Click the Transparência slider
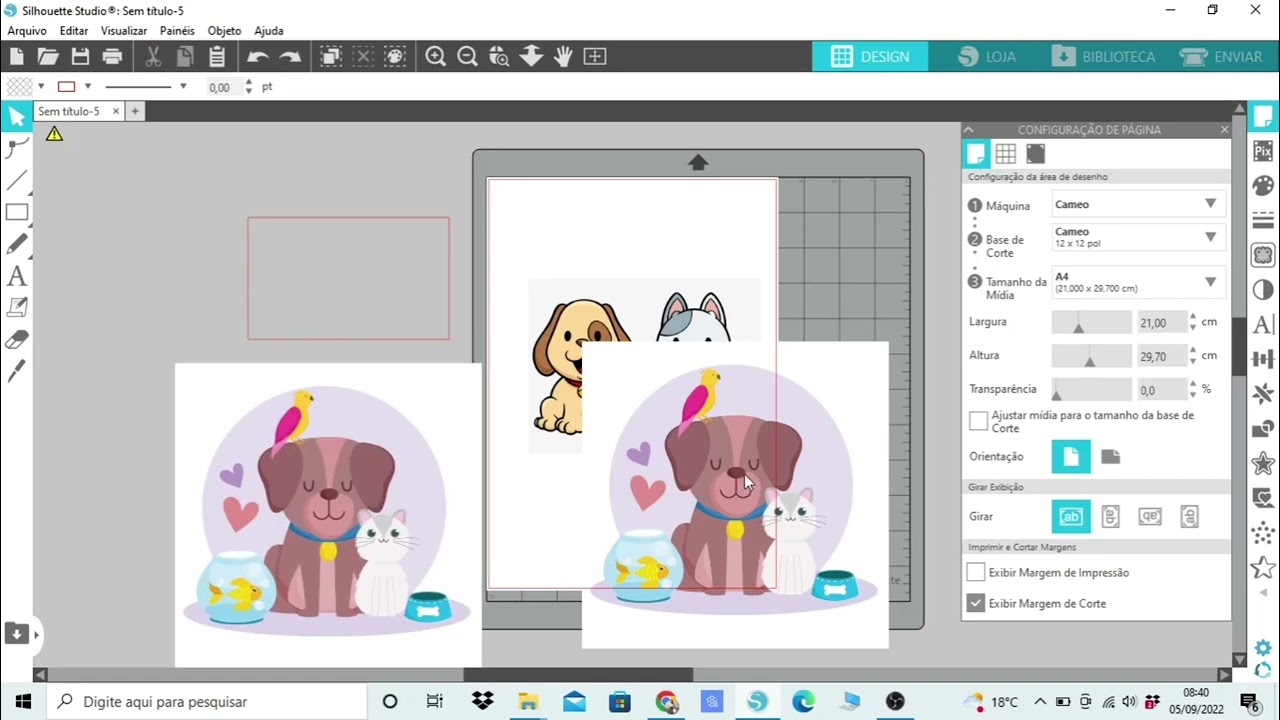This screenshot has width=1280, height=720. 1091,390
